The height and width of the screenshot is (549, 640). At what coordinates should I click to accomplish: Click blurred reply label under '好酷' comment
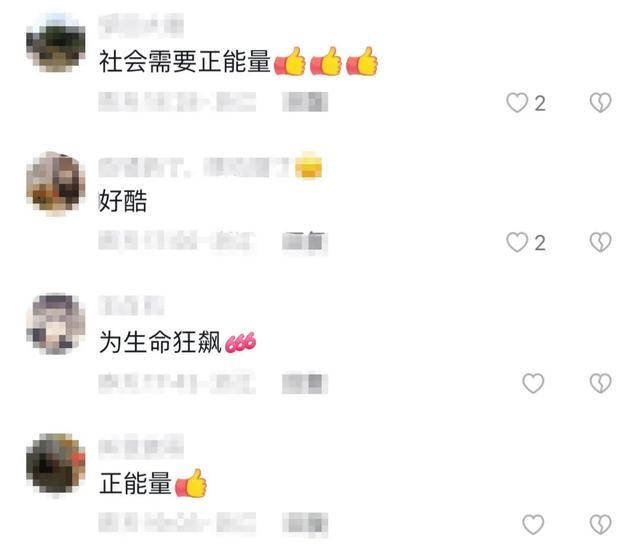pos(305,242)
